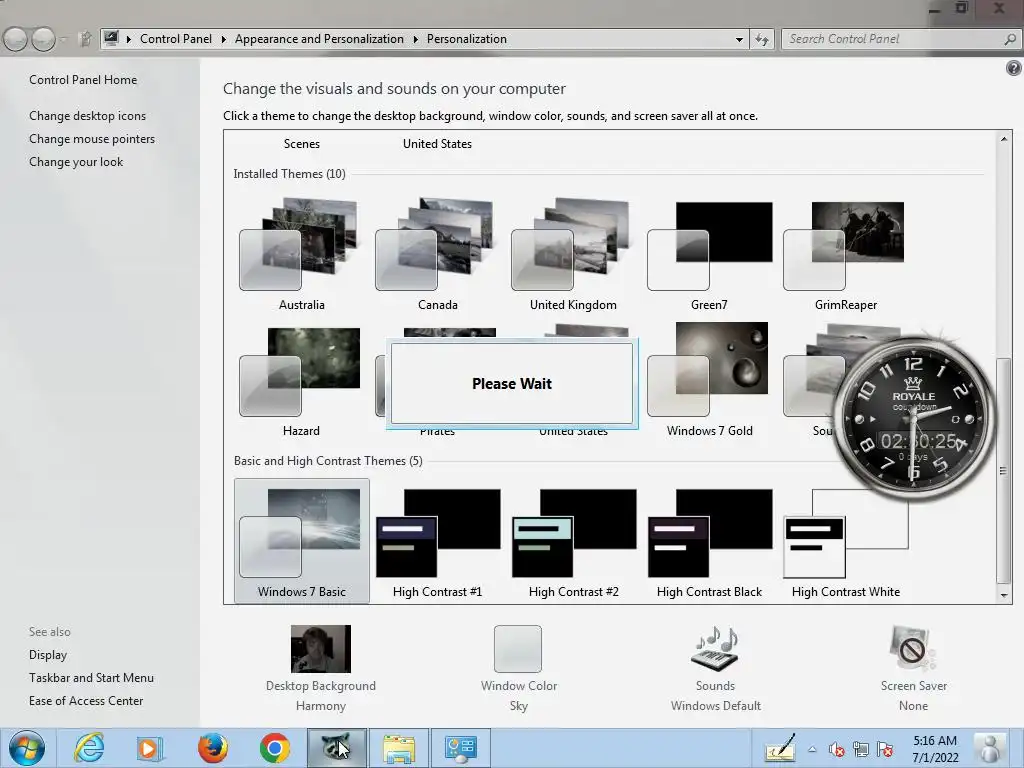Click the search magnifier icon
Image resolution: width=1024 pixels, height=768 pixels.
(1010, 39)
